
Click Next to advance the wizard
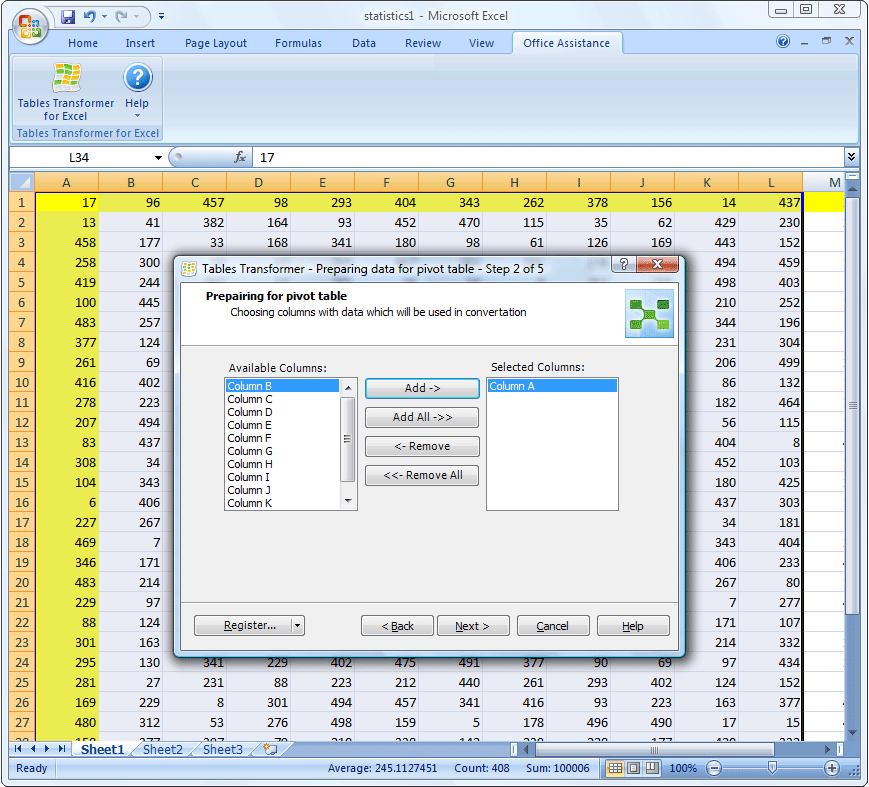(472, 625)
